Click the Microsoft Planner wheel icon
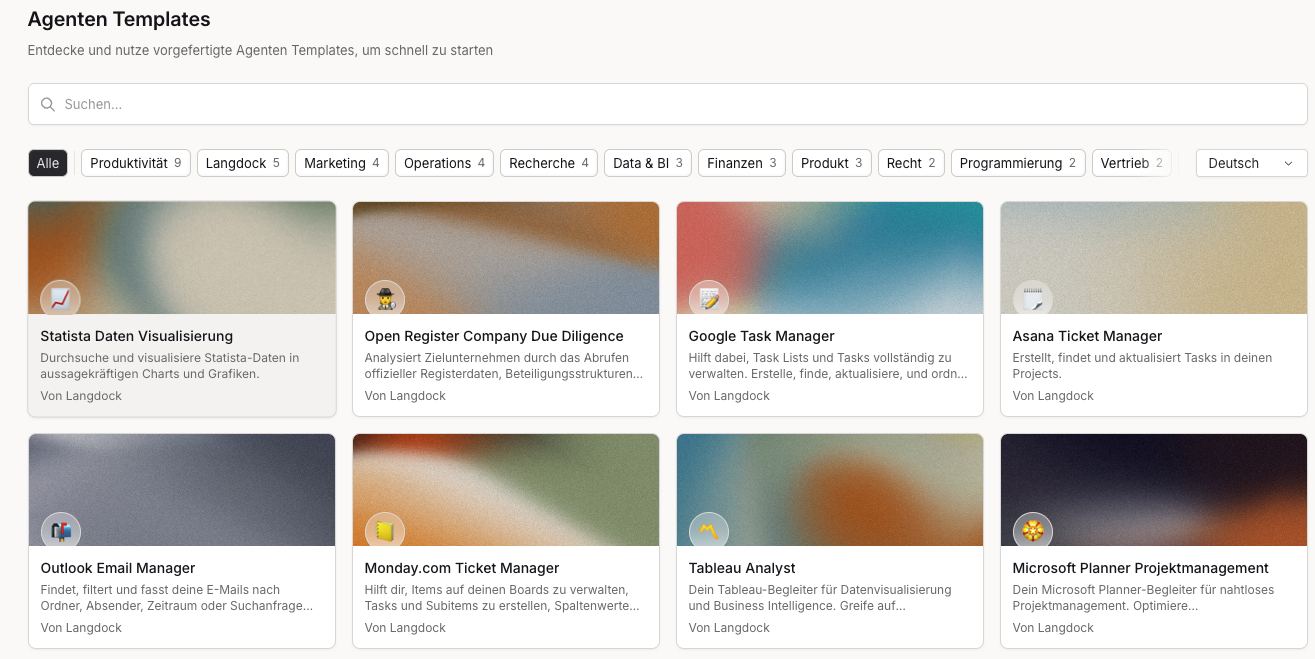 (x=1033, y=531)
